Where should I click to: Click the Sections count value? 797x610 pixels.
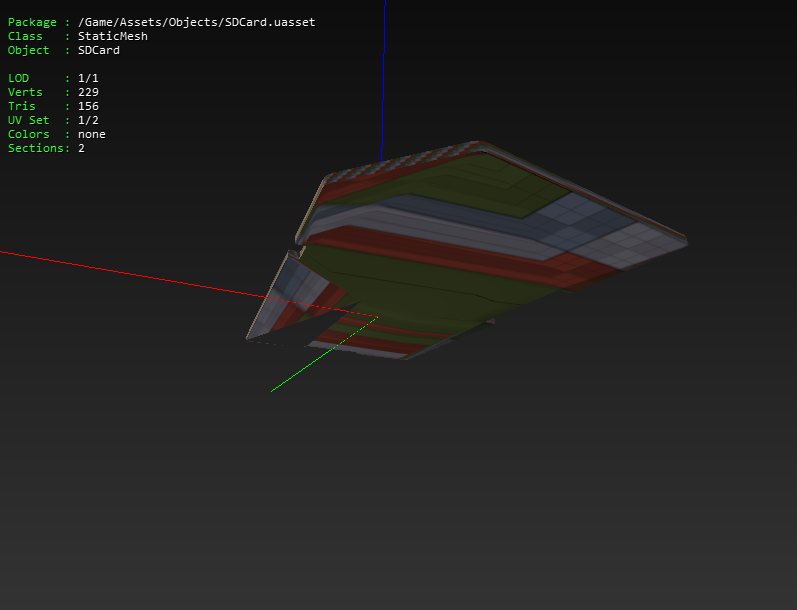(81, 148)
